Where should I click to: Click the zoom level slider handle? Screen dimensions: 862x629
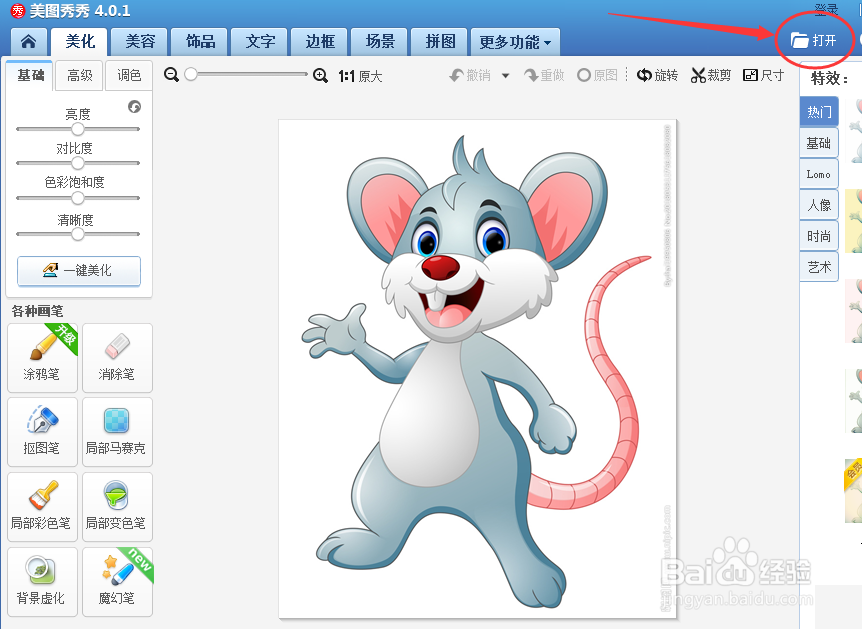click(x=191, y=74)
